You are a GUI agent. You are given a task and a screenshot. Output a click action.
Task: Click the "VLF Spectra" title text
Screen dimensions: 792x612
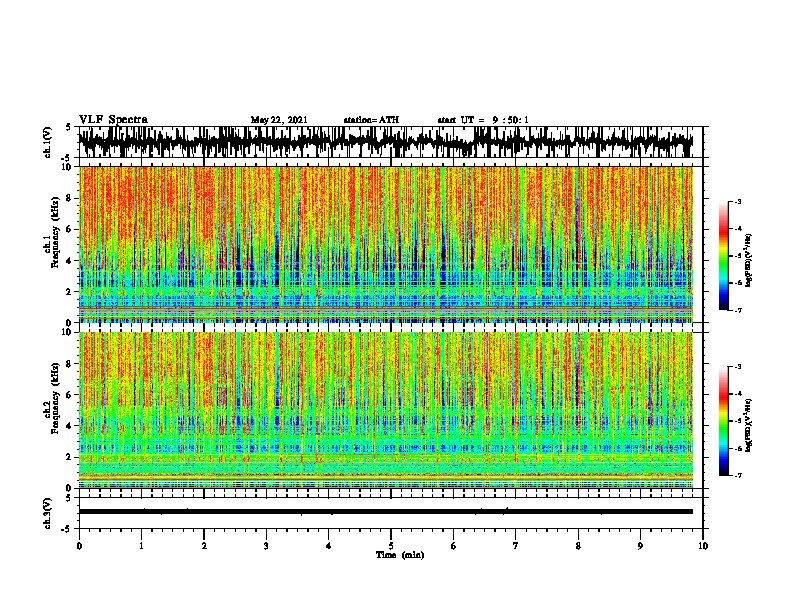pyautogui.click(x=114, y=119)
